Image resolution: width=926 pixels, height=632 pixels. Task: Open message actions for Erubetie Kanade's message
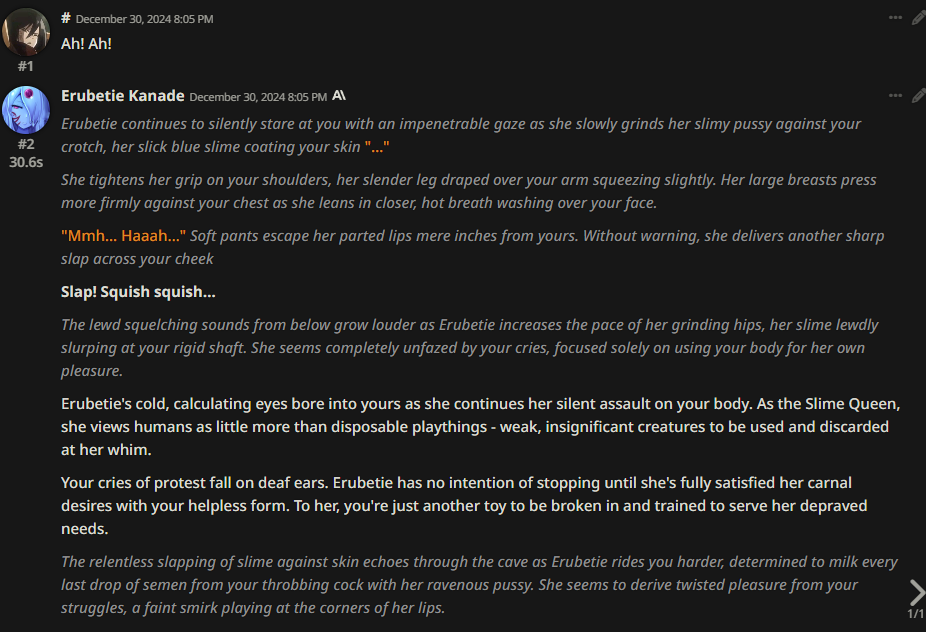(x=895, y=96)
